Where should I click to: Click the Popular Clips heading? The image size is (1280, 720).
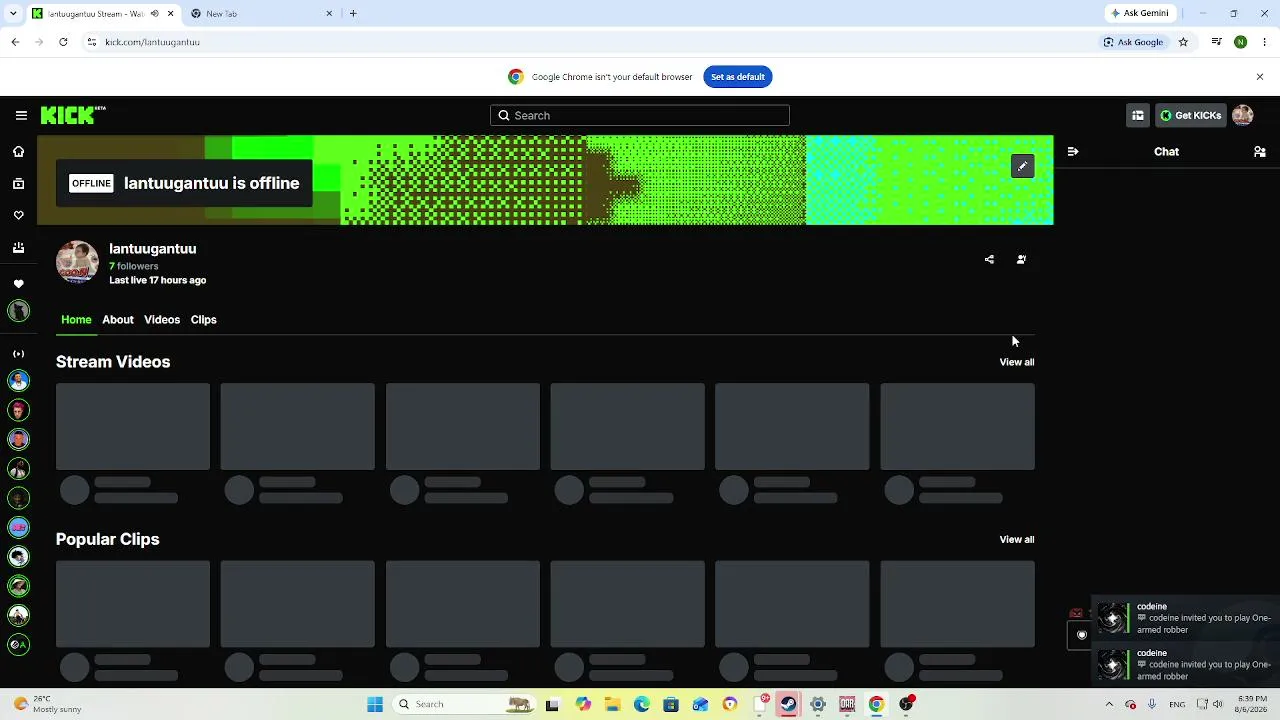pos(108,539)
